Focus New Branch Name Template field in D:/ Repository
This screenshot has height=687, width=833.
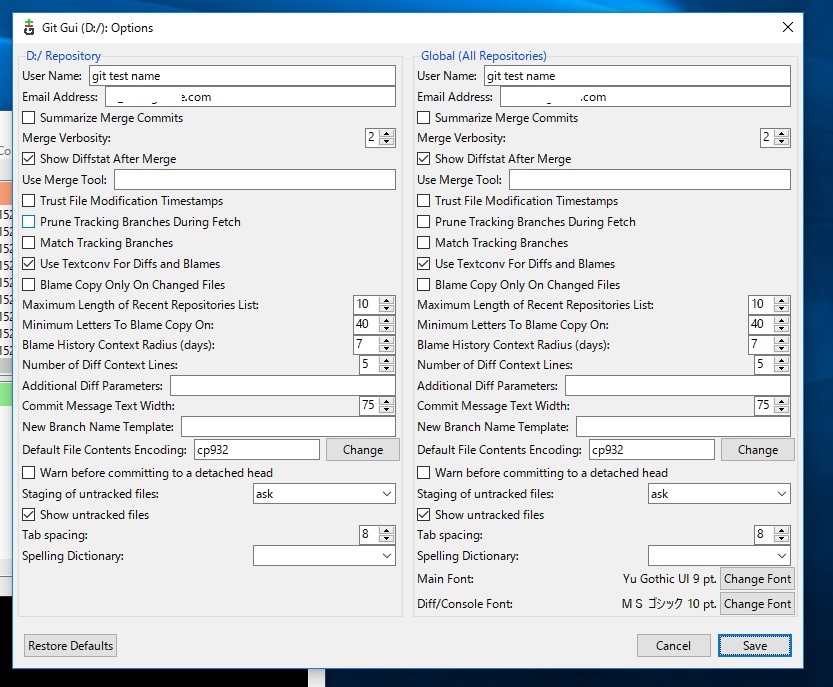(288, 427)
